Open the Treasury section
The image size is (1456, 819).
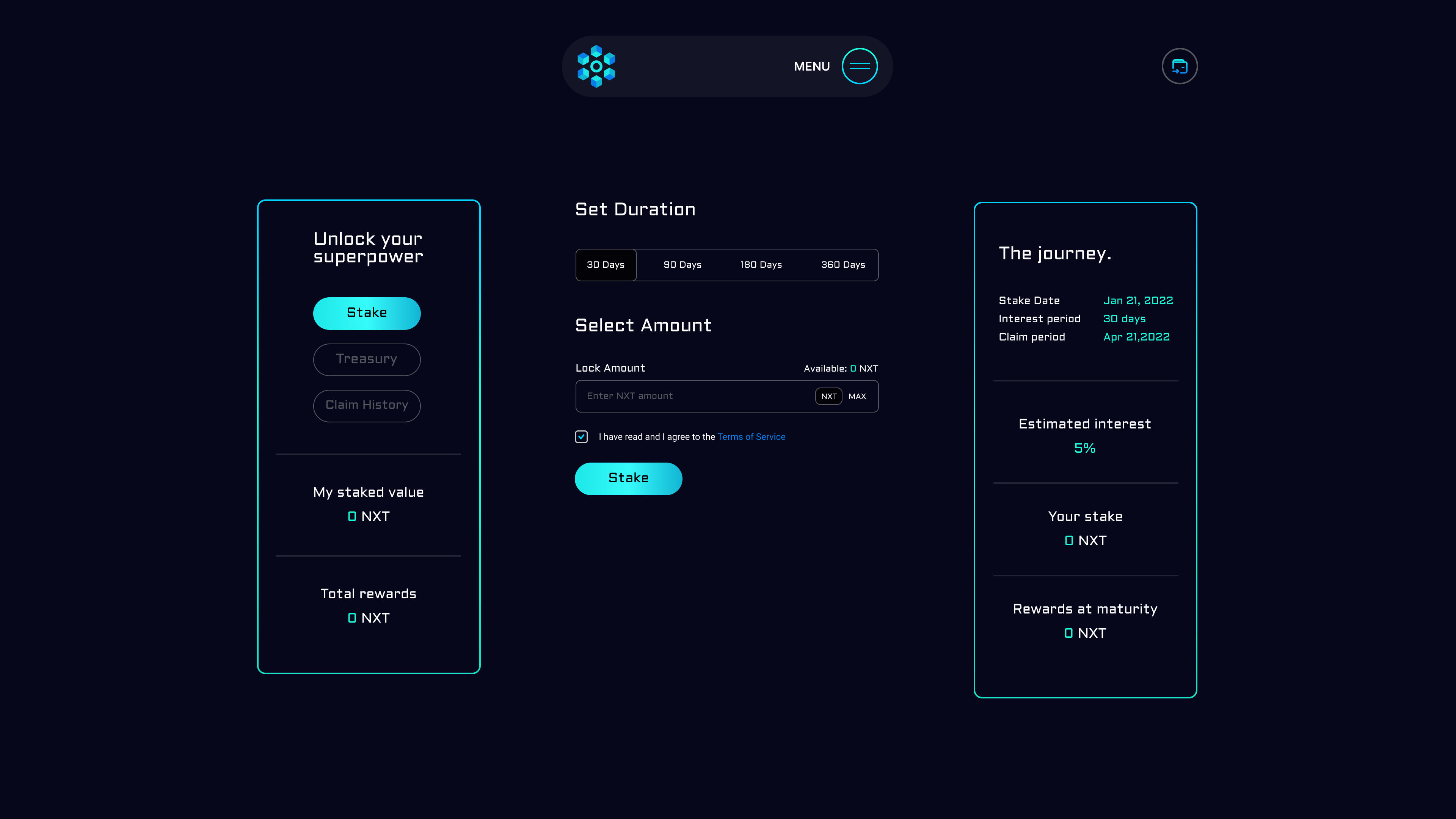pyautogui.click(x=366, y=359)
